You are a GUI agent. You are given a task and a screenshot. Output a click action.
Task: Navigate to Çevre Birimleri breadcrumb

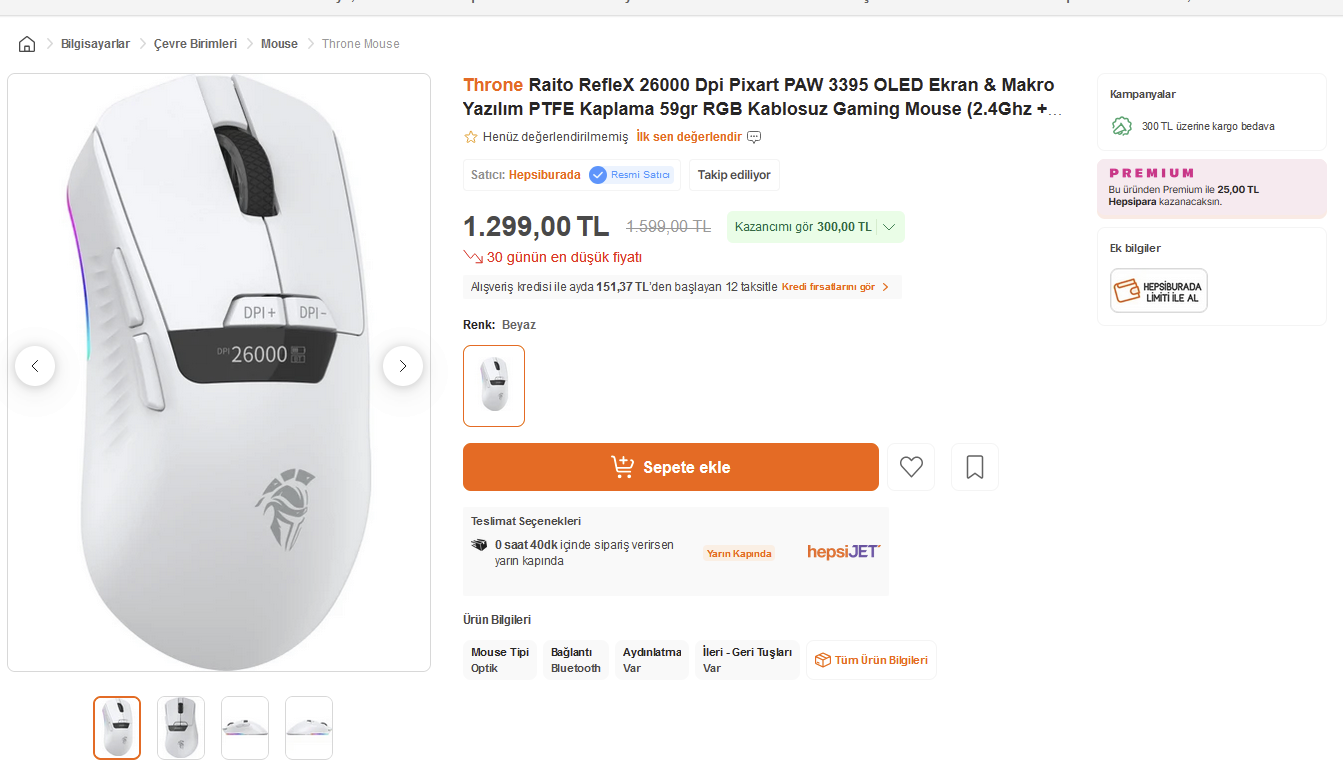(195, 44)
